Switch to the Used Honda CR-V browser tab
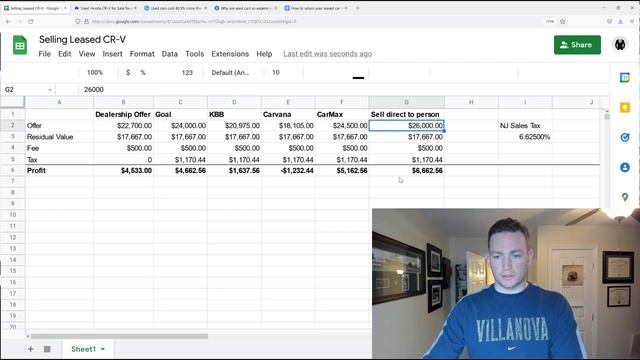This screenshot has height=360, width=640. click(x=105, y=8)
